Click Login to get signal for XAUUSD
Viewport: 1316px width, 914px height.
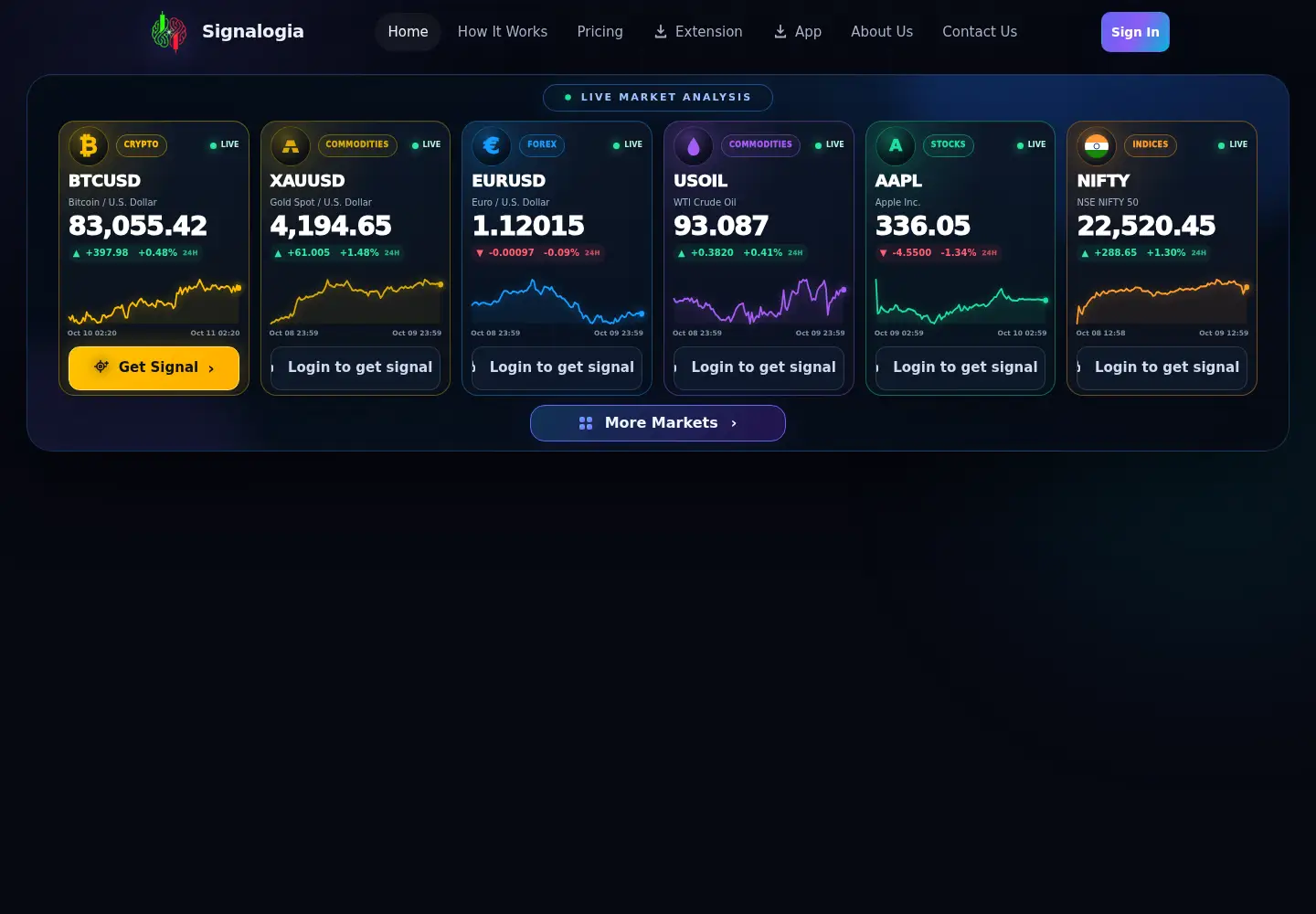coord(356,368)
